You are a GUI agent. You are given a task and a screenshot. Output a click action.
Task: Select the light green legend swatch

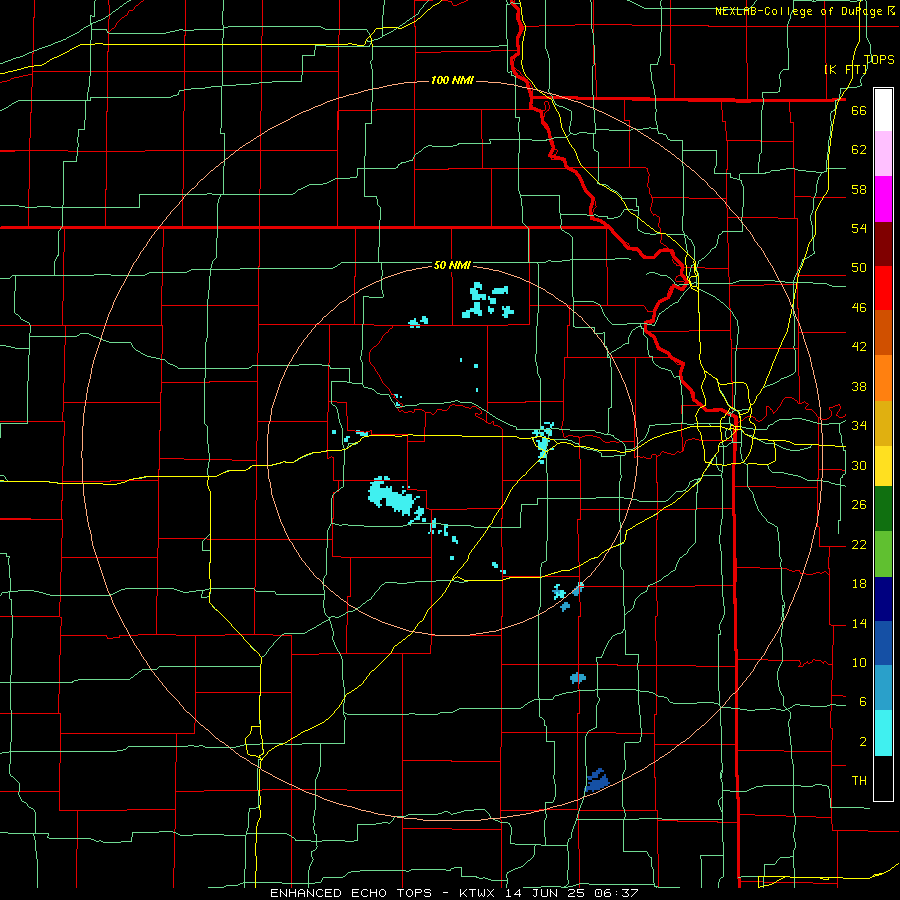(x=883, y=554)
